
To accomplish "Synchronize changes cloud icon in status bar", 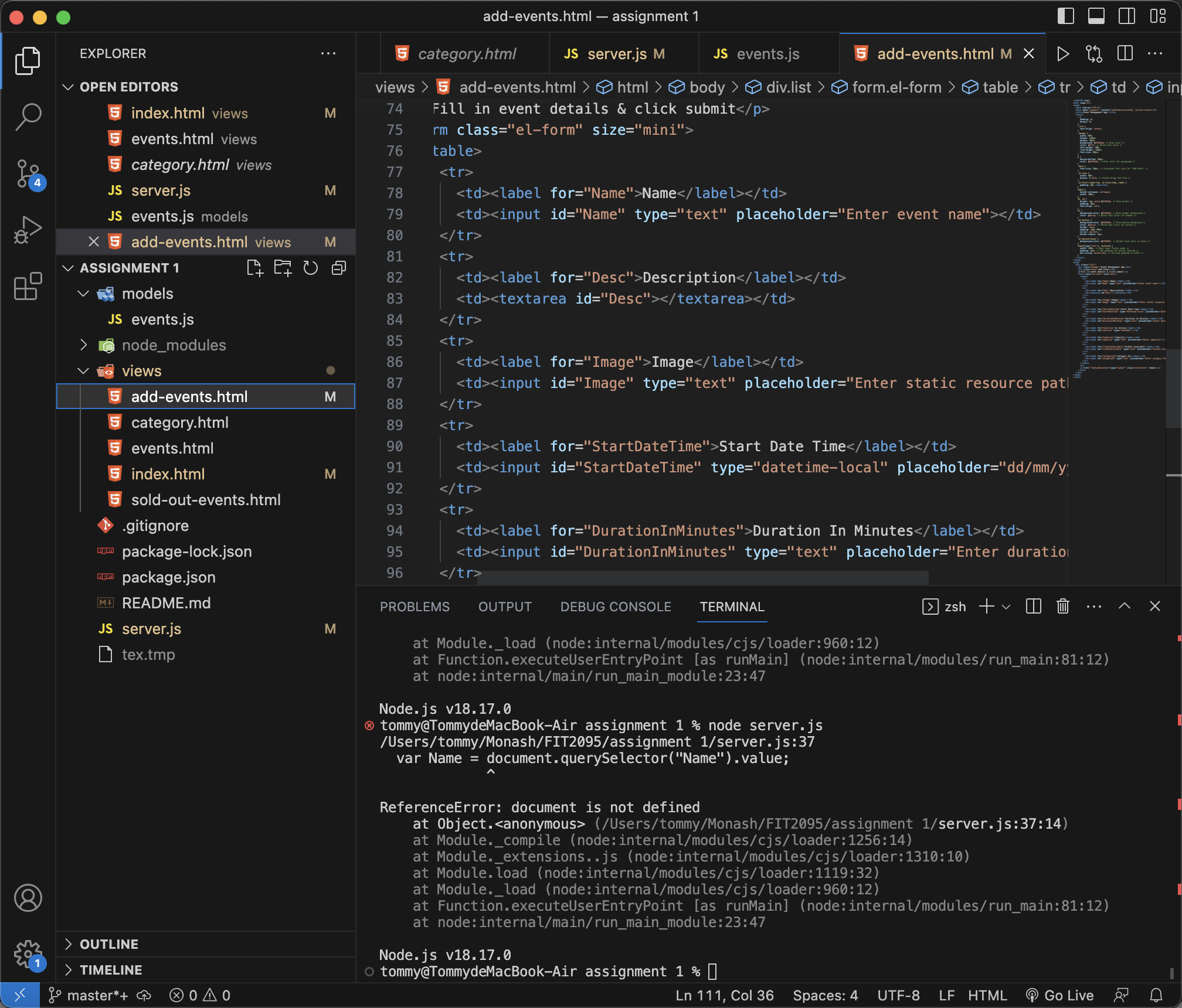I will tap(144, 995).
